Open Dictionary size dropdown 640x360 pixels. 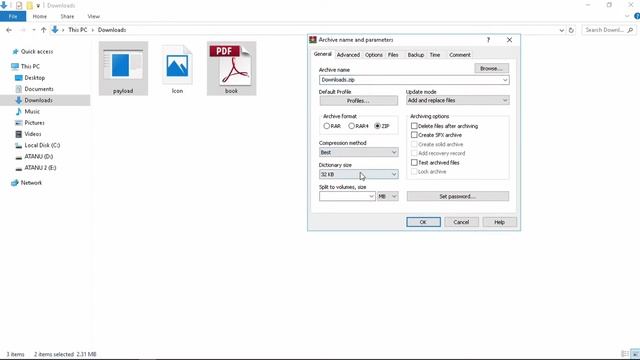[x=394, y=174]
